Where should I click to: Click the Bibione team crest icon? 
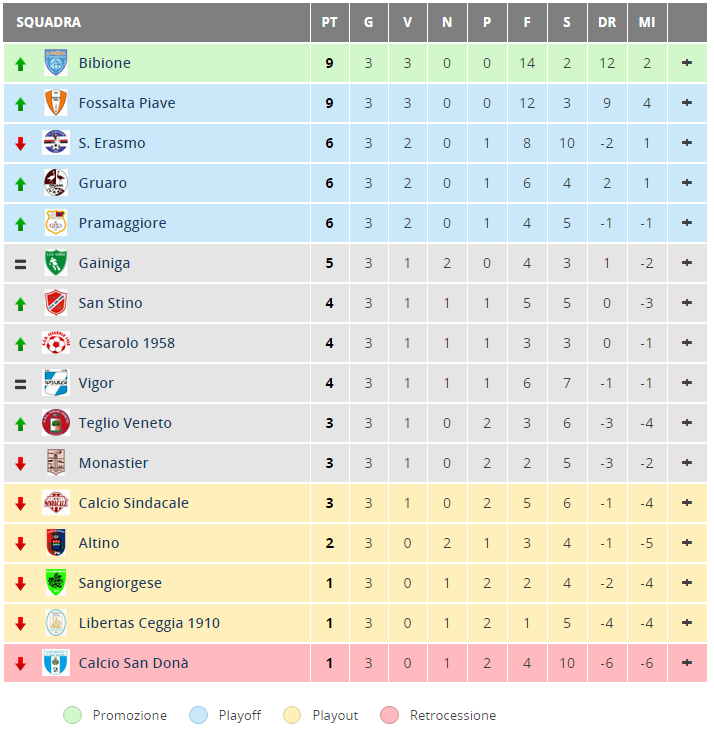point(55,62)
